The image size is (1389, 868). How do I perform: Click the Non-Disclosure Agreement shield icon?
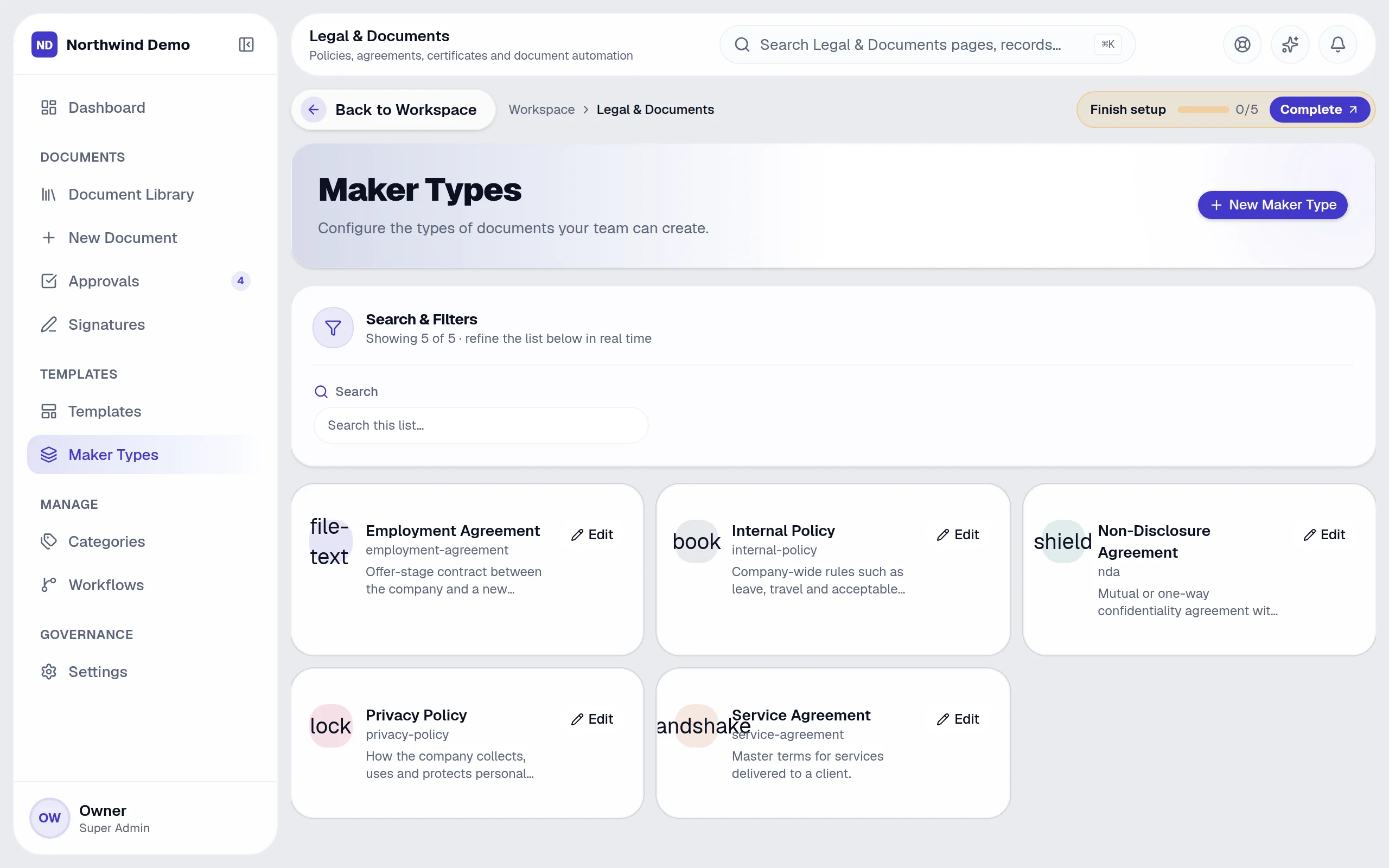tap(1062, 541)
